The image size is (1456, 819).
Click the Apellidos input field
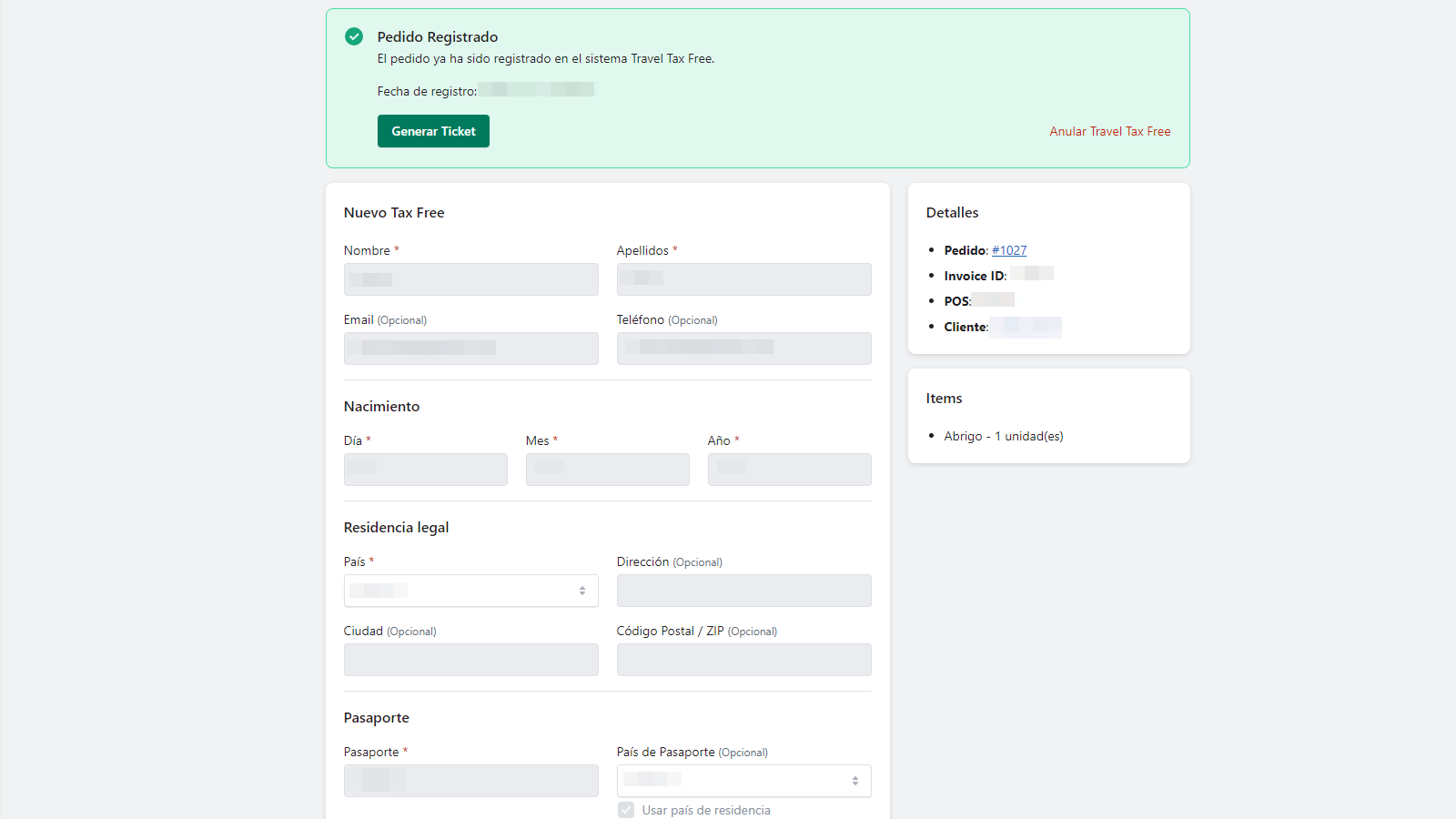[x=744, y=279]
